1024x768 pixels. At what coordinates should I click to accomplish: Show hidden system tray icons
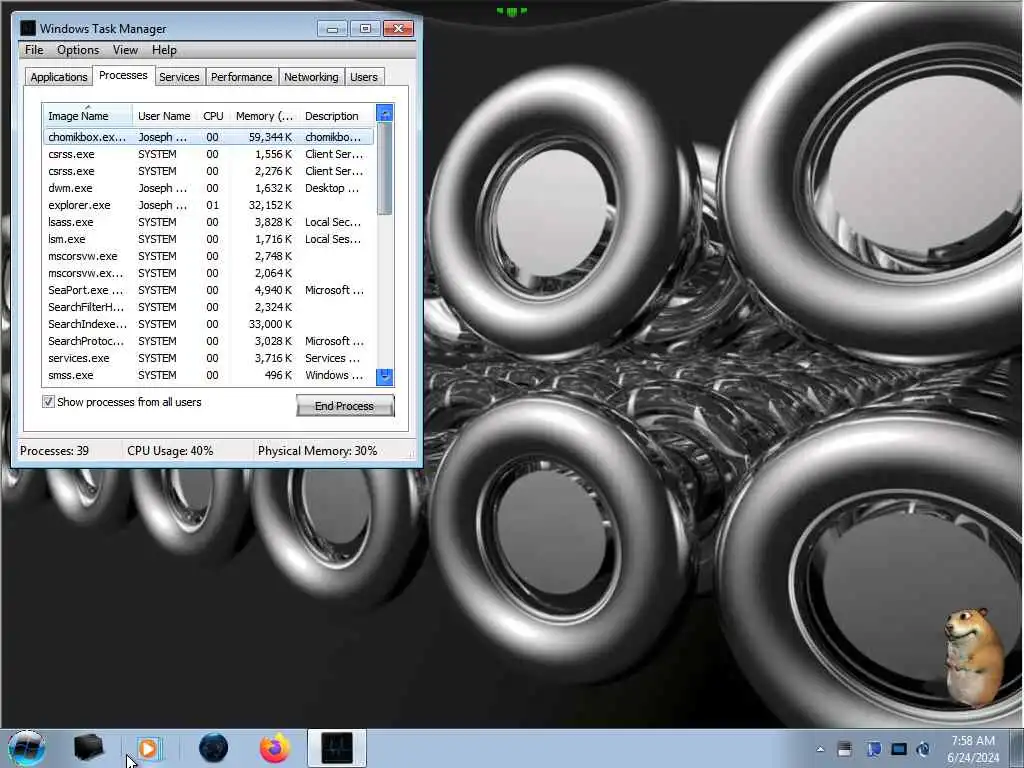820,749
